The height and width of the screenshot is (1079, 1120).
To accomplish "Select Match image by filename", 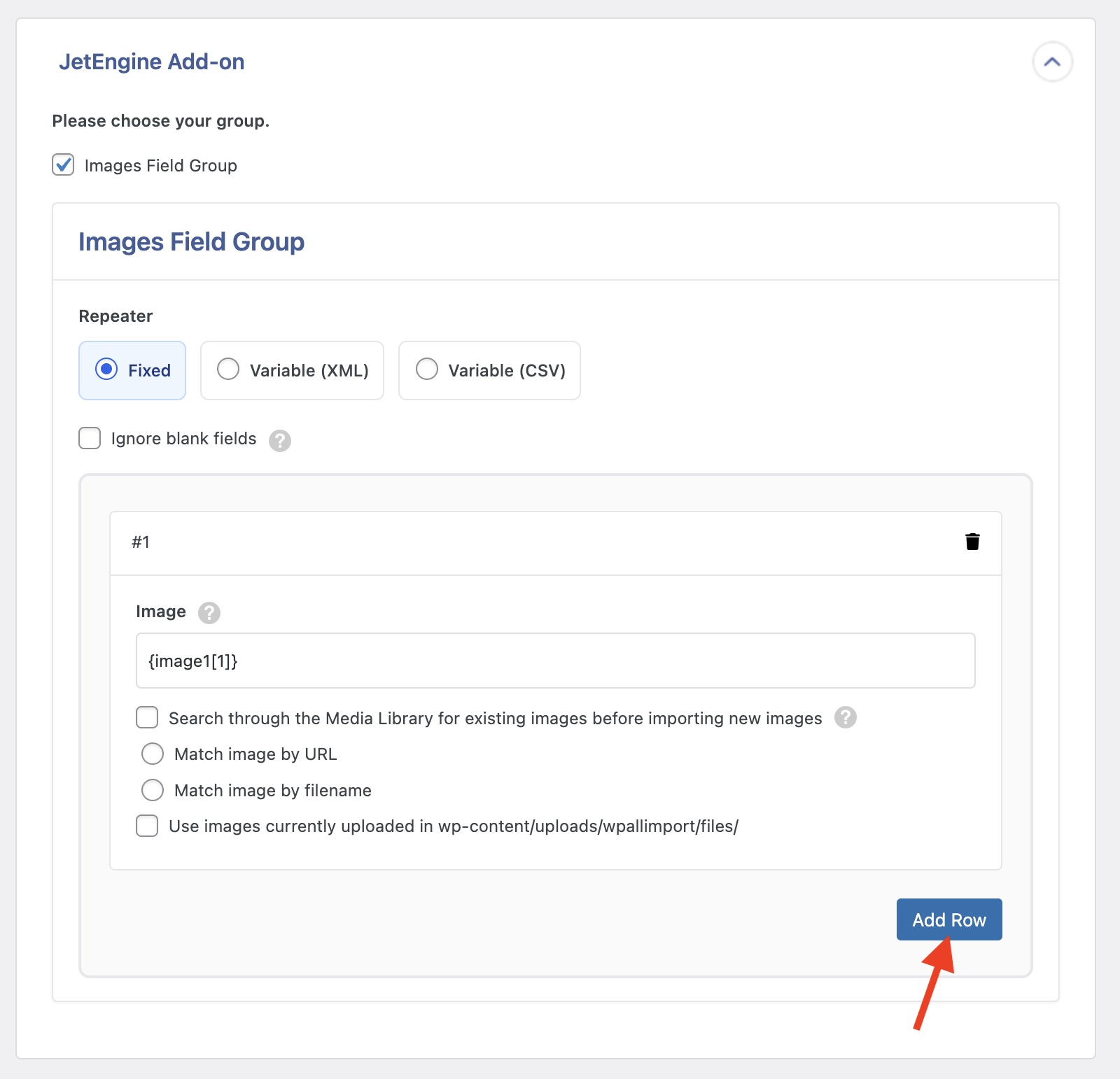I will pos(153,790).
